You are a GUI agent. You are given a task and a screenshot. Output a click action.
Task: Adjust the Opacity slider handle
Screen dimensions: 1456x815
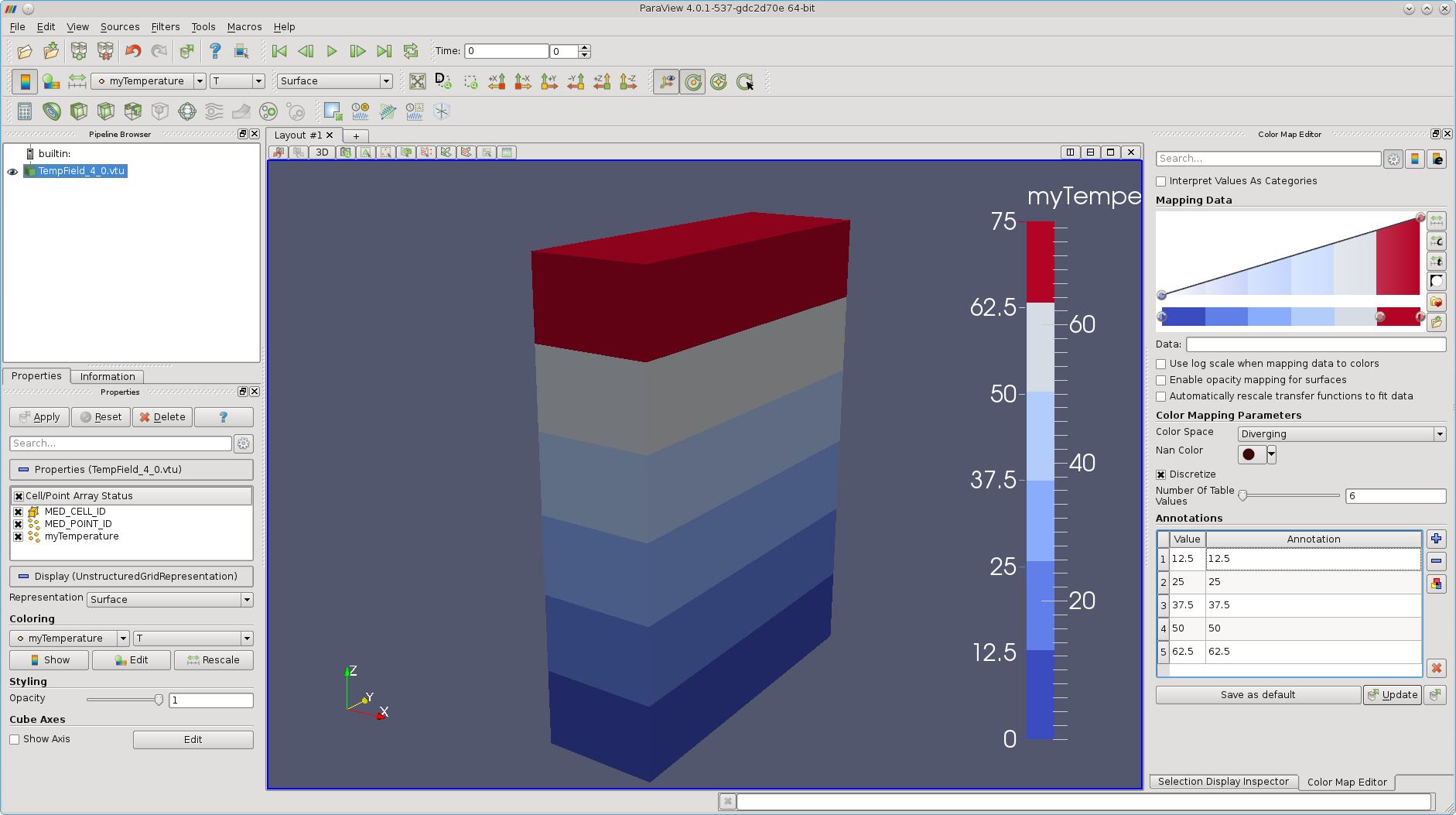[159, 700]
